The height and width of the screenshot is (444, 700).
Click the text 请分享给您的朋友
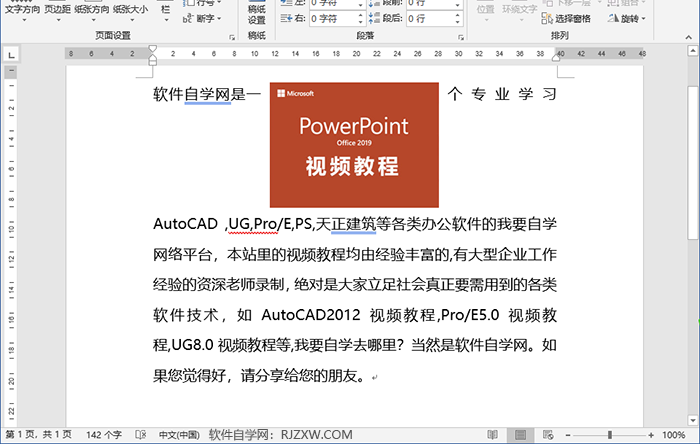299,376
